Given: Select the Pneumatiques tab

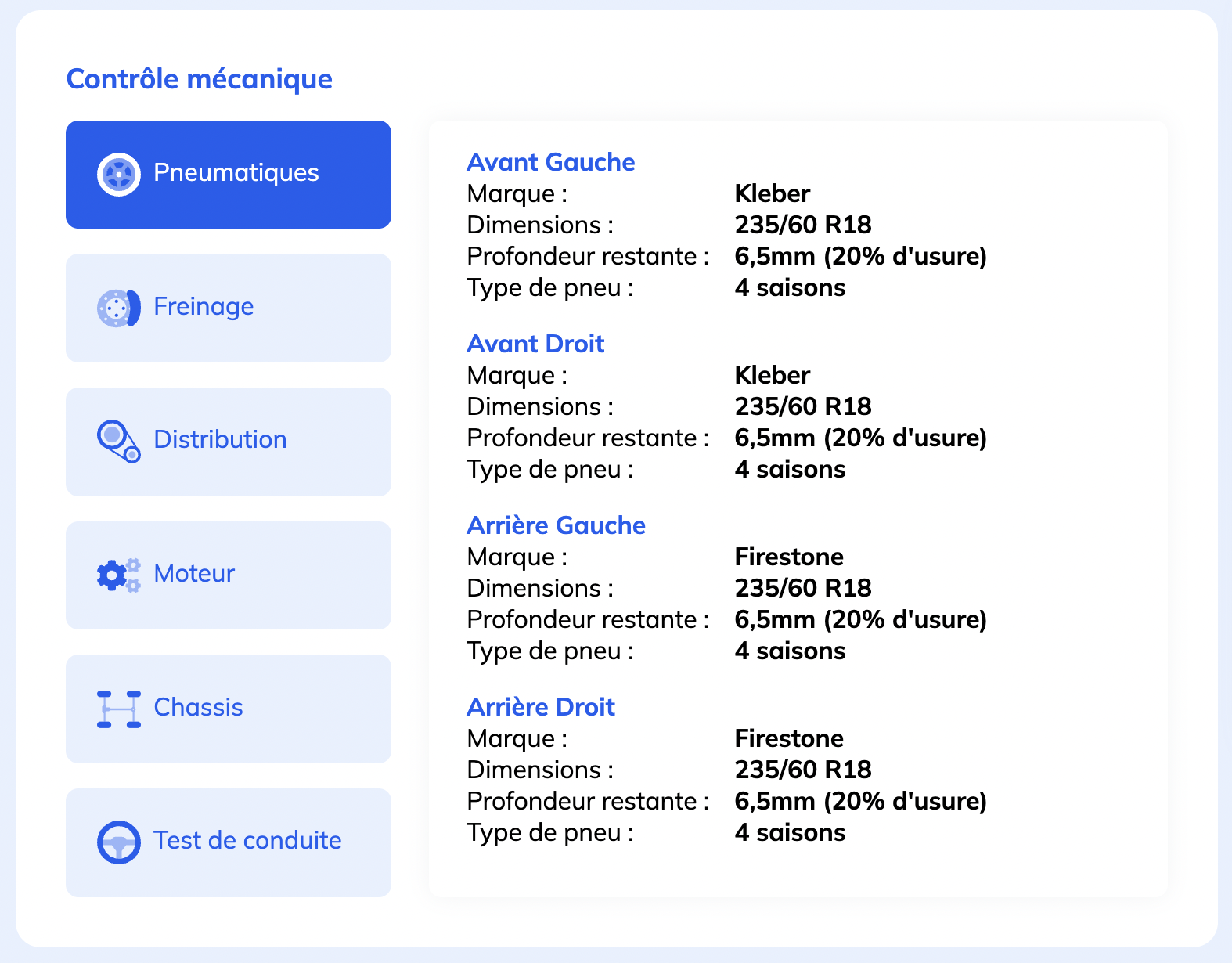Looking at the screenshot, I should click(229, 175).
